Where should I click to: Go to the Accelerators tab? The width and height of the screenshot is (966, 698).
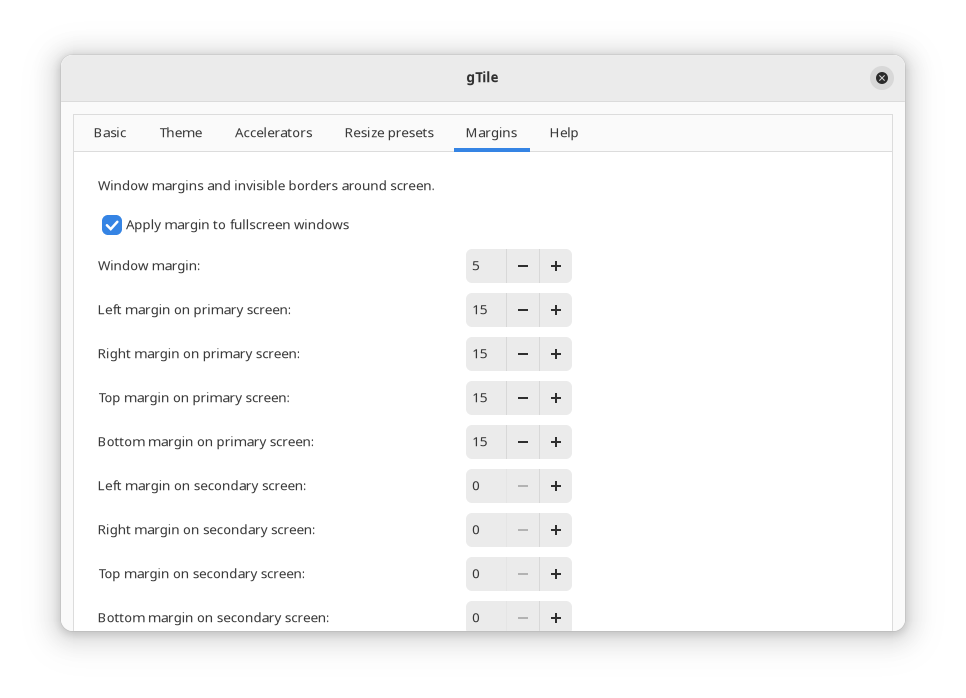(x=273, y=133)
